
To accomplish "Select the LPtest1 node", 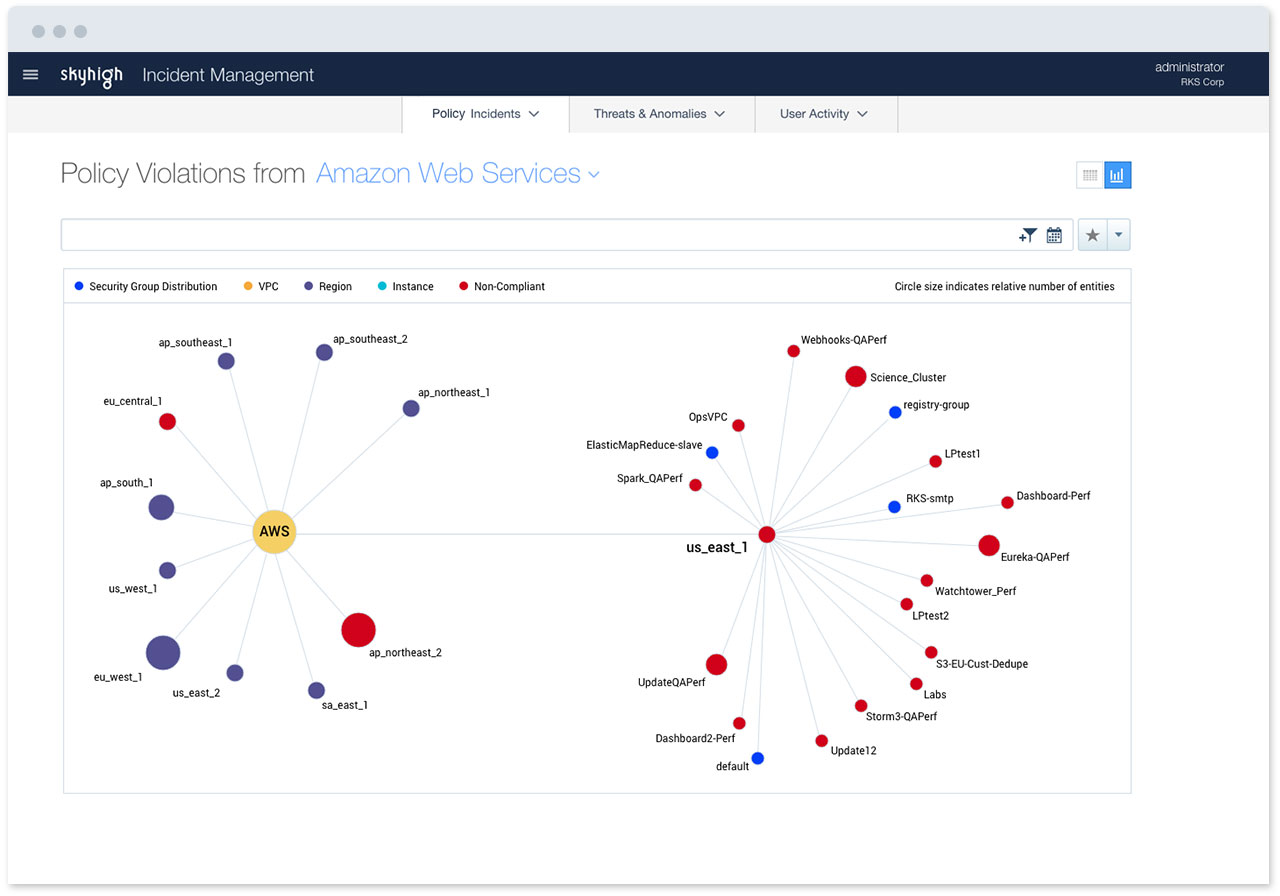I will 935,461.
